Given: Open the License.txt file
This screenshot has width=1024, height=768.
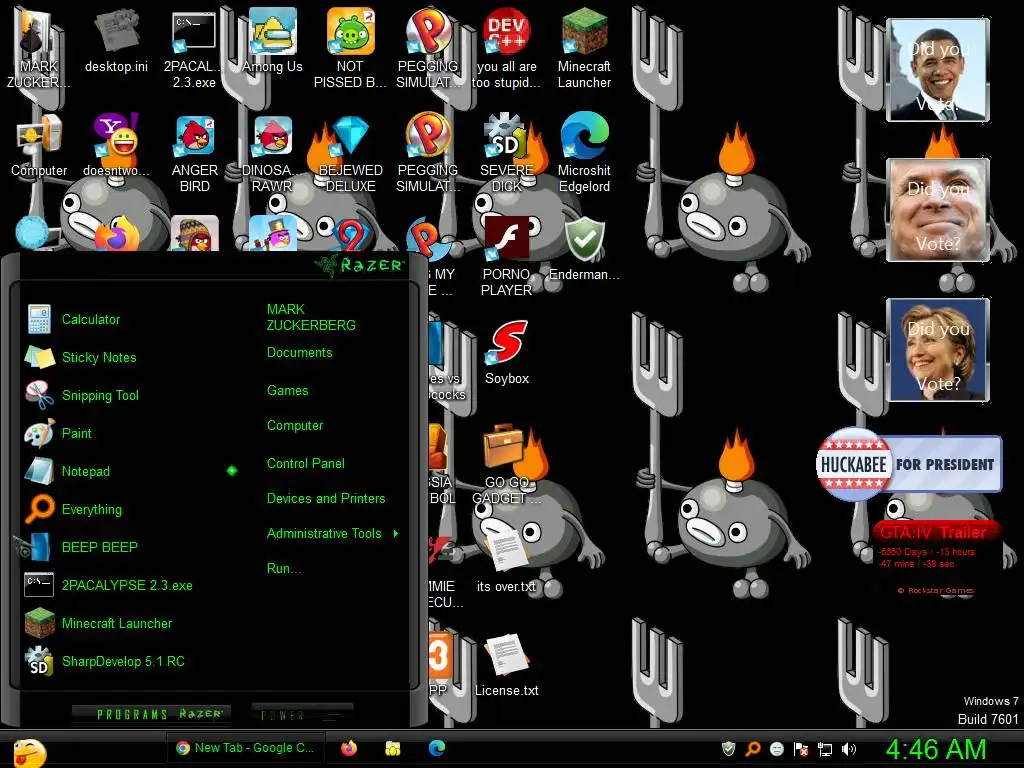Looking at the screenshot, I should 506,665.
